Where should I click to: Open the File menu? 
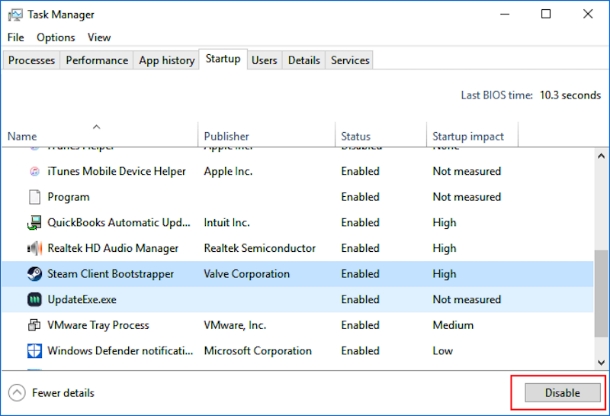point(16,37)
